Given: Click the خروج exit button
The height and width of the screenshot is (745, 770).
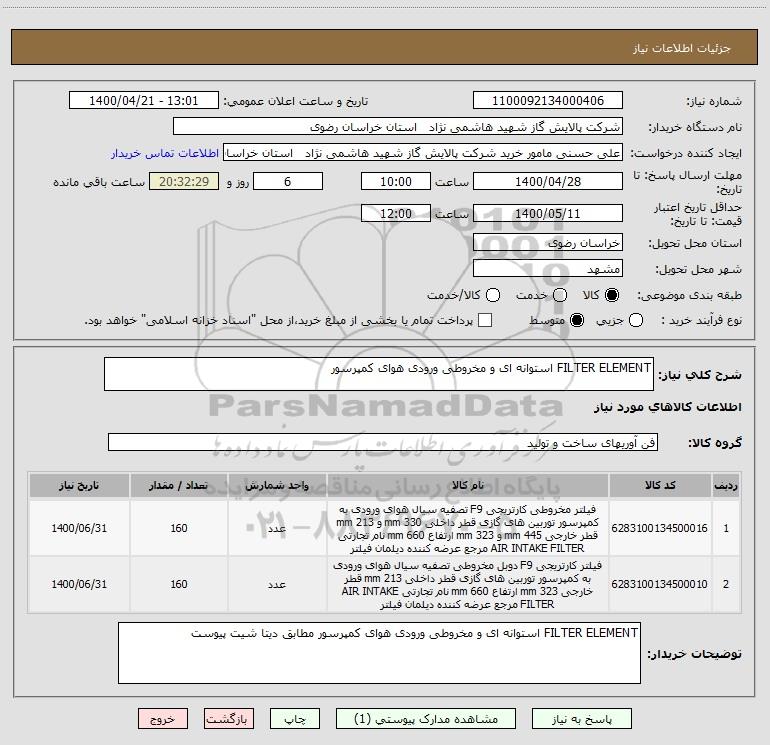Looking at the screenshot, I should [x=163, y=719].
